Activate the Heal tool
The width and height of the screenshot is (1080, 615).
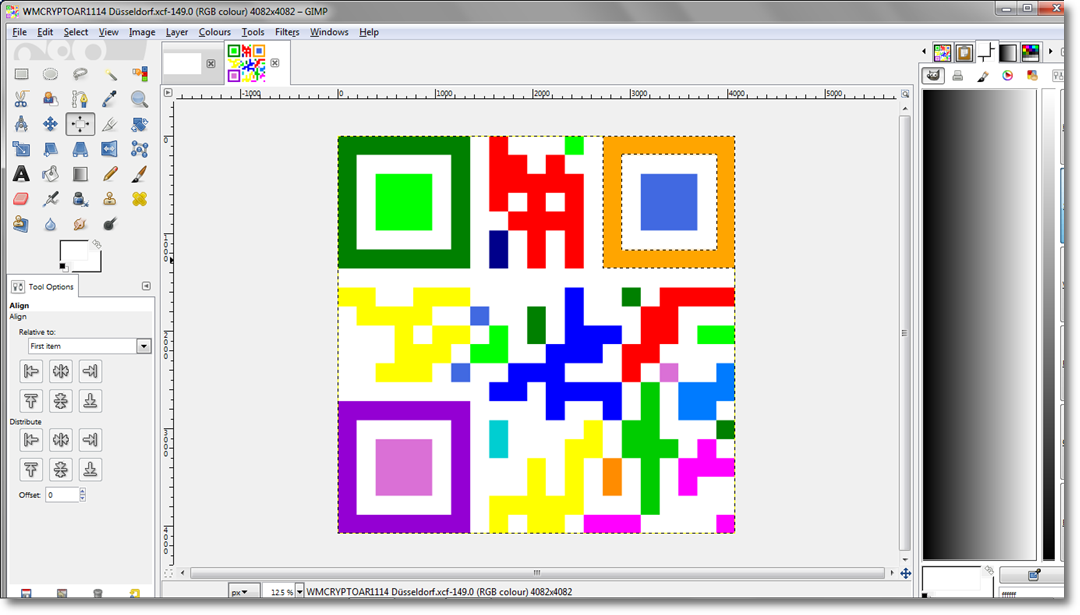[139, 199]
